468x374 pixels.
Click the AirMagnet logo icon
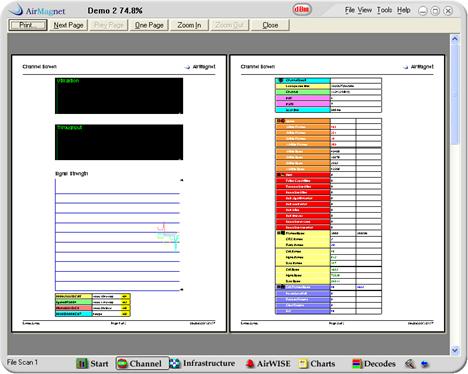tap(15, 10)
